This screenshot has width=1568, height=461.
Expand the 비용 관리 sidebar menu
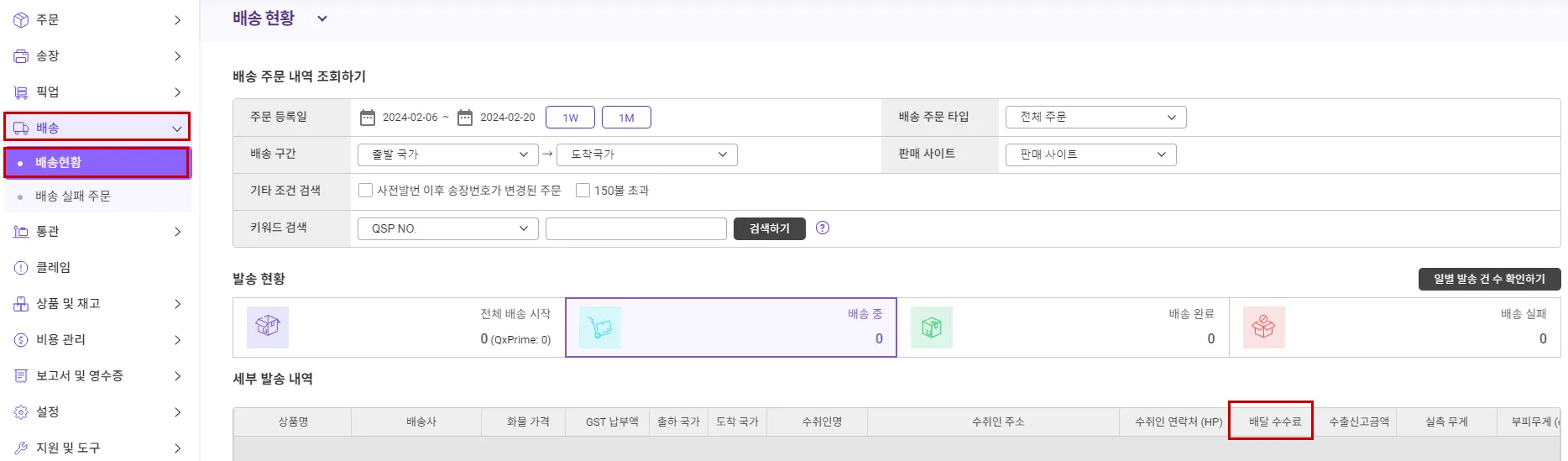tap(97, 340)
